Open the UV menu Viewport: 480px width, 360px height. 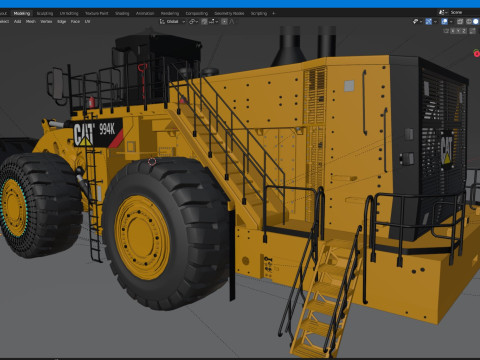coord(87,21)
